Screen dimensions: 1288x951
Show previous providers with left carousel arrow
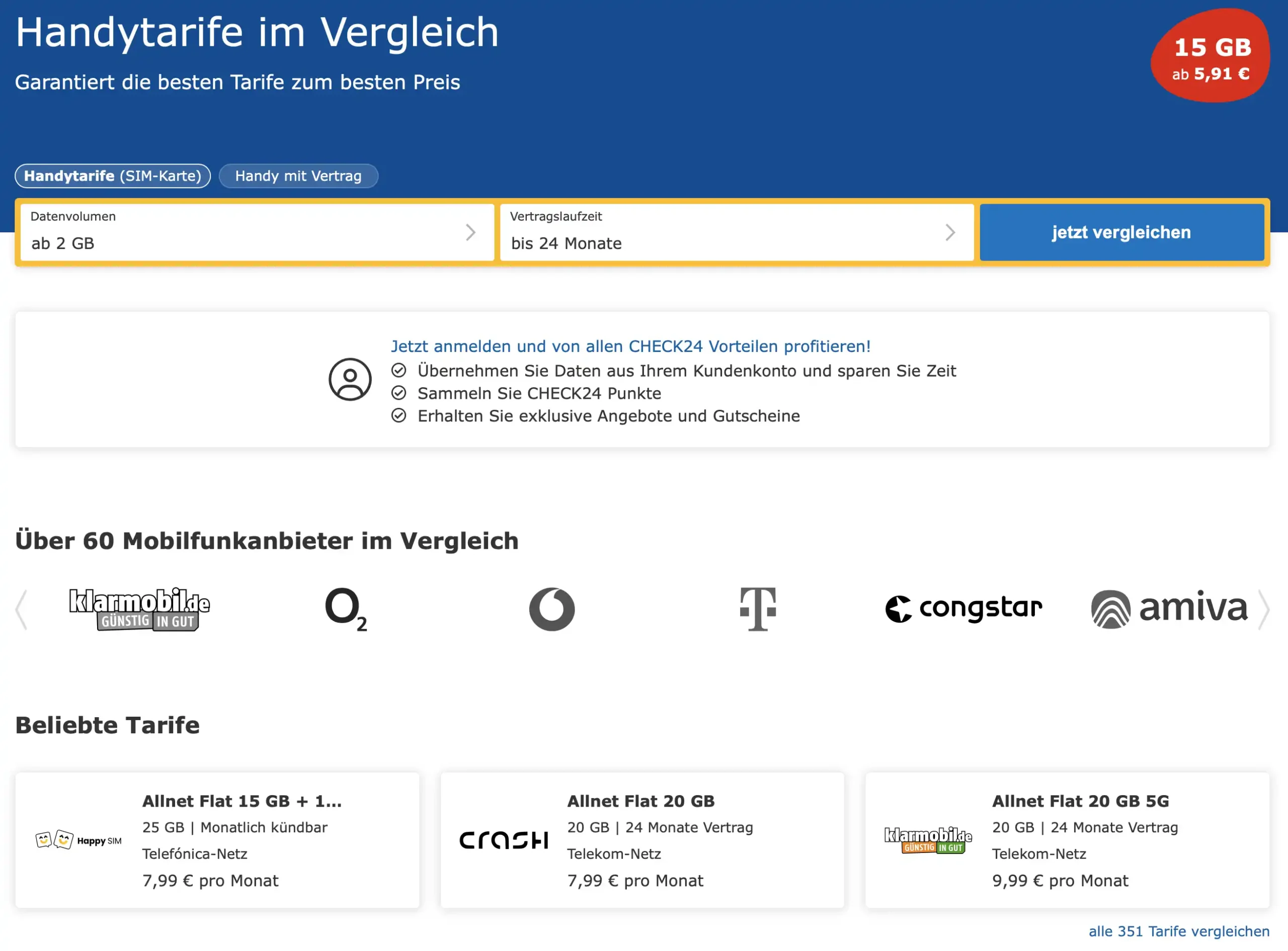pos(21,610)
